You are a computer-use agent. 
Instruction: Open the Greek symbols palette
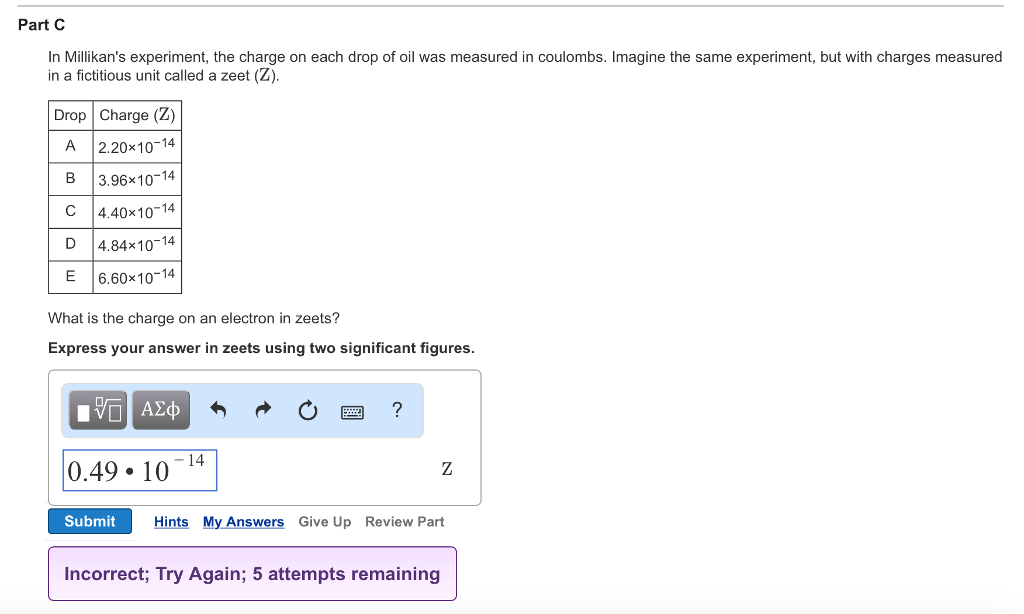pyautogui.click(x=160, y=409)
